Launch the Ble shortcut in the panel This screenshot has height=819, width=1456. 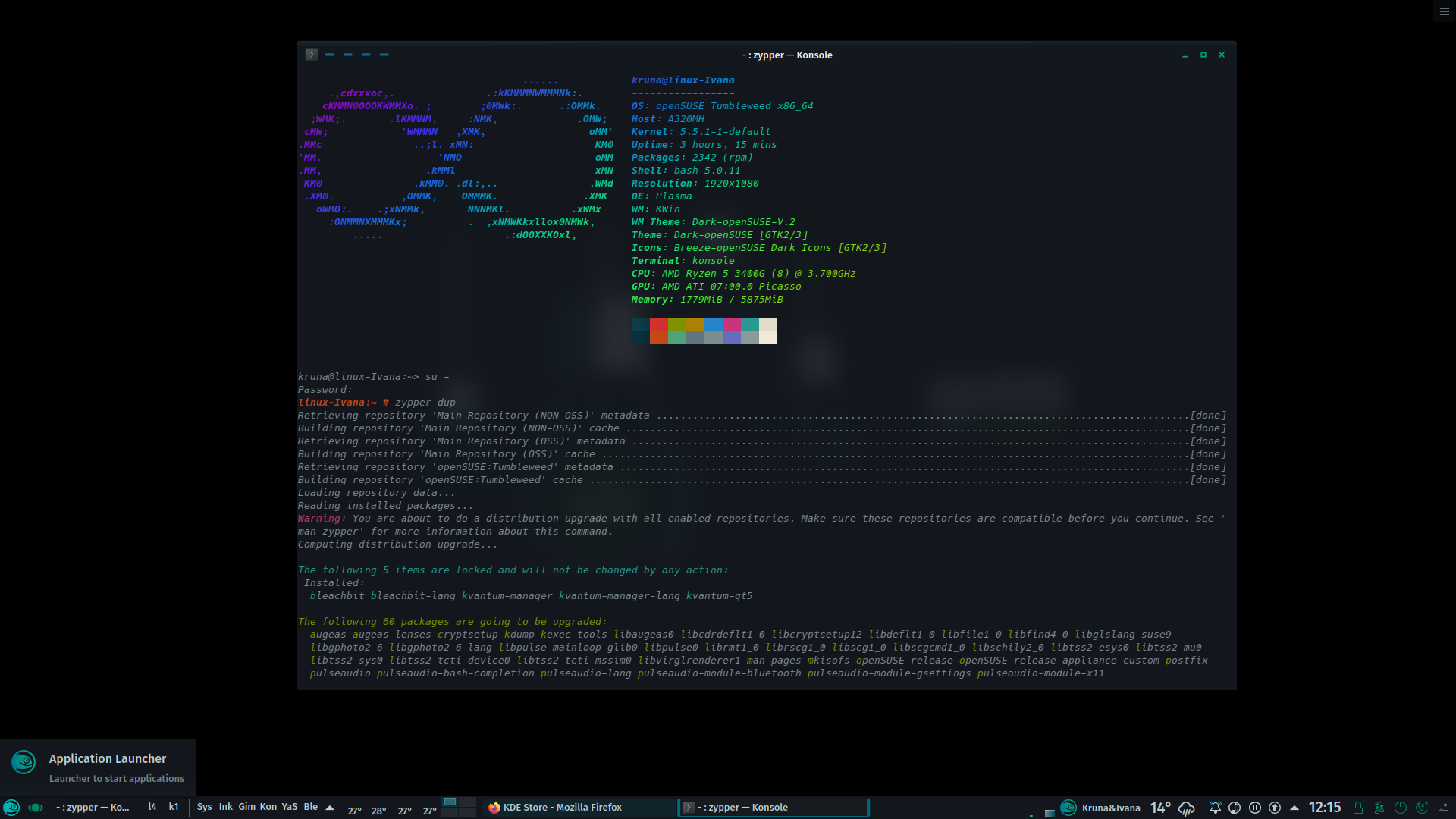point(311,807)
